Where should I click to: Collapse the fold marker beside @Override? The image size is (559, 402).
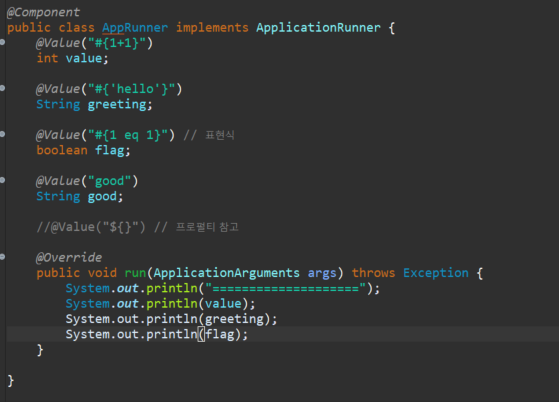pyautogui.click(x=2, y=257)
